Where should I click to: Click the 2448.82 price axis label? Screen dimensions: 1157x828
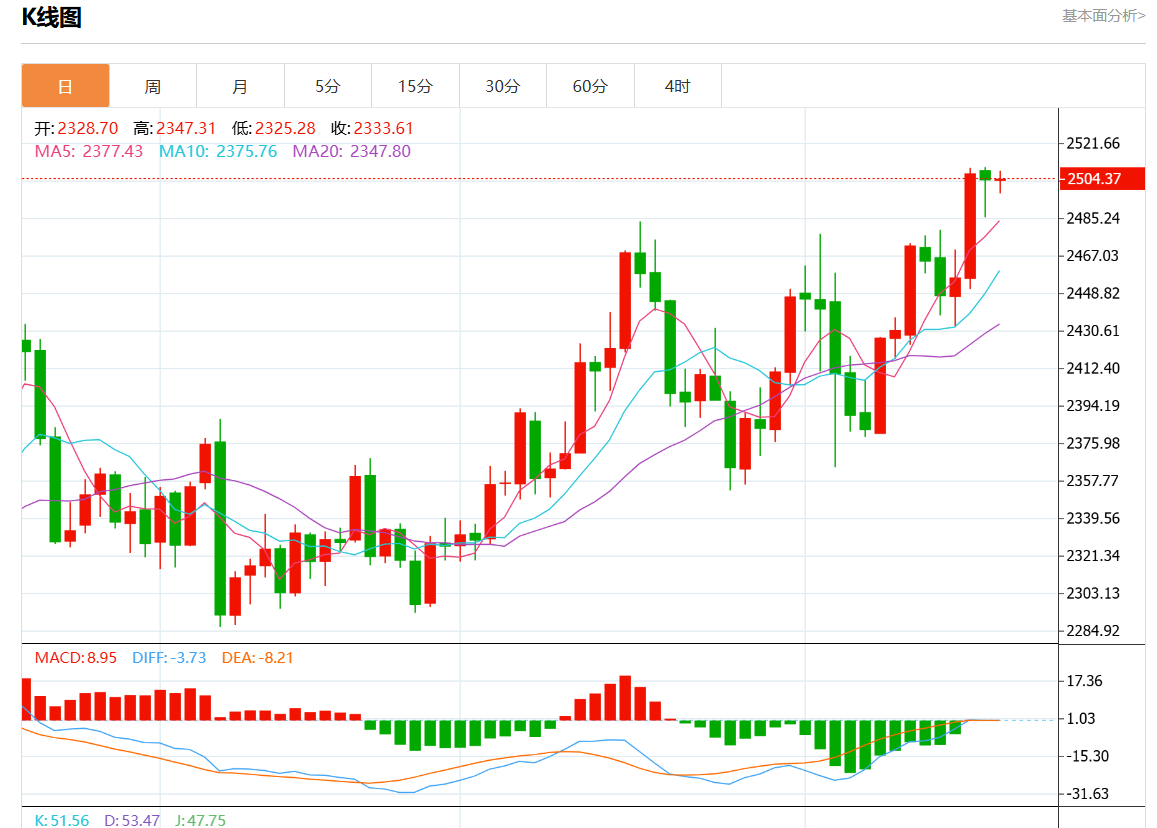[x=1093, y=294]
